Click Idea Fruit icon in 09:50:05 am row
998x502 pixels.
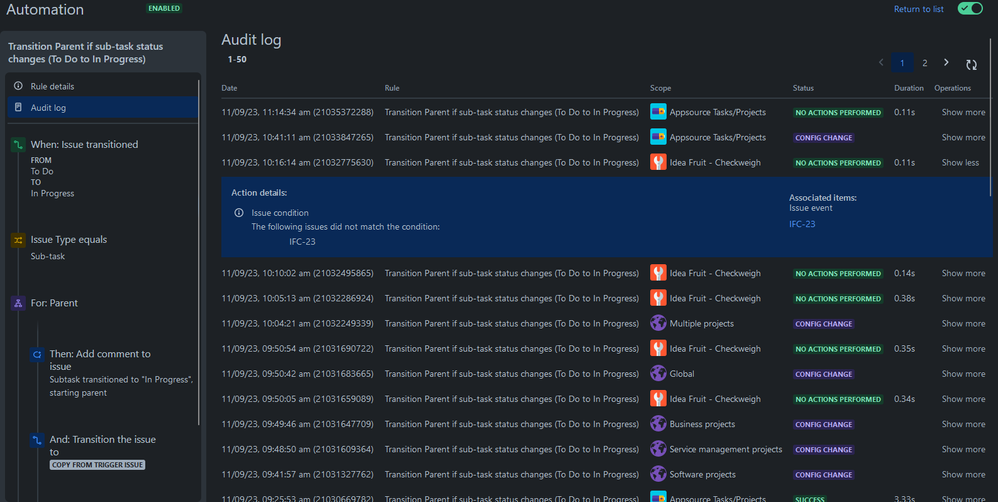[658, 398]
